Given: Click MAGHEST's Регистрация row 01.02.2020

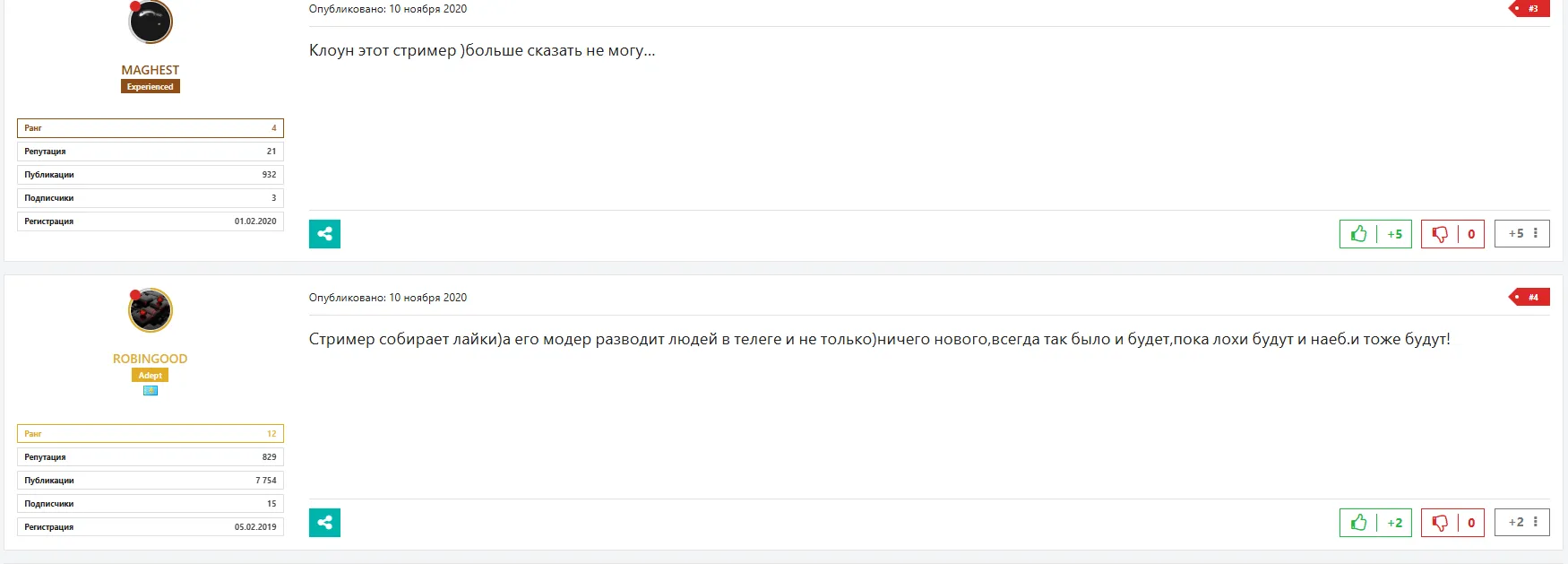Looking at the screenshot, I should pos(151,221).
